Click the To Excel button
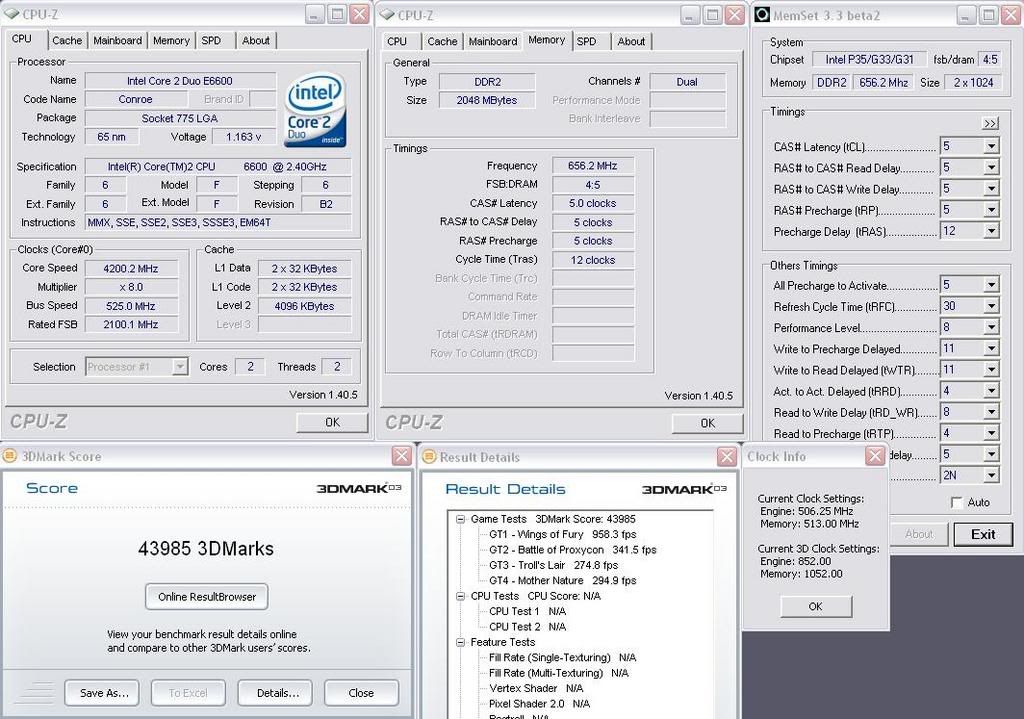The width and height of the screenshot is (1024, 719). pyautogui.click(x=188, y=693)
